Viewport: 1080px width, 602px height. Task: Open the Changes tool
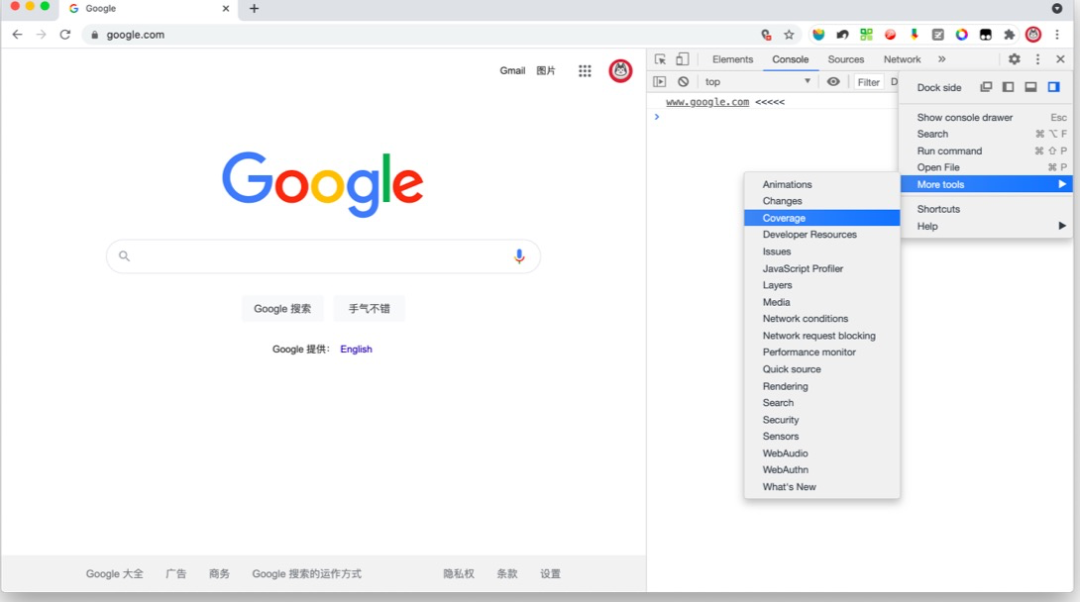822,201
